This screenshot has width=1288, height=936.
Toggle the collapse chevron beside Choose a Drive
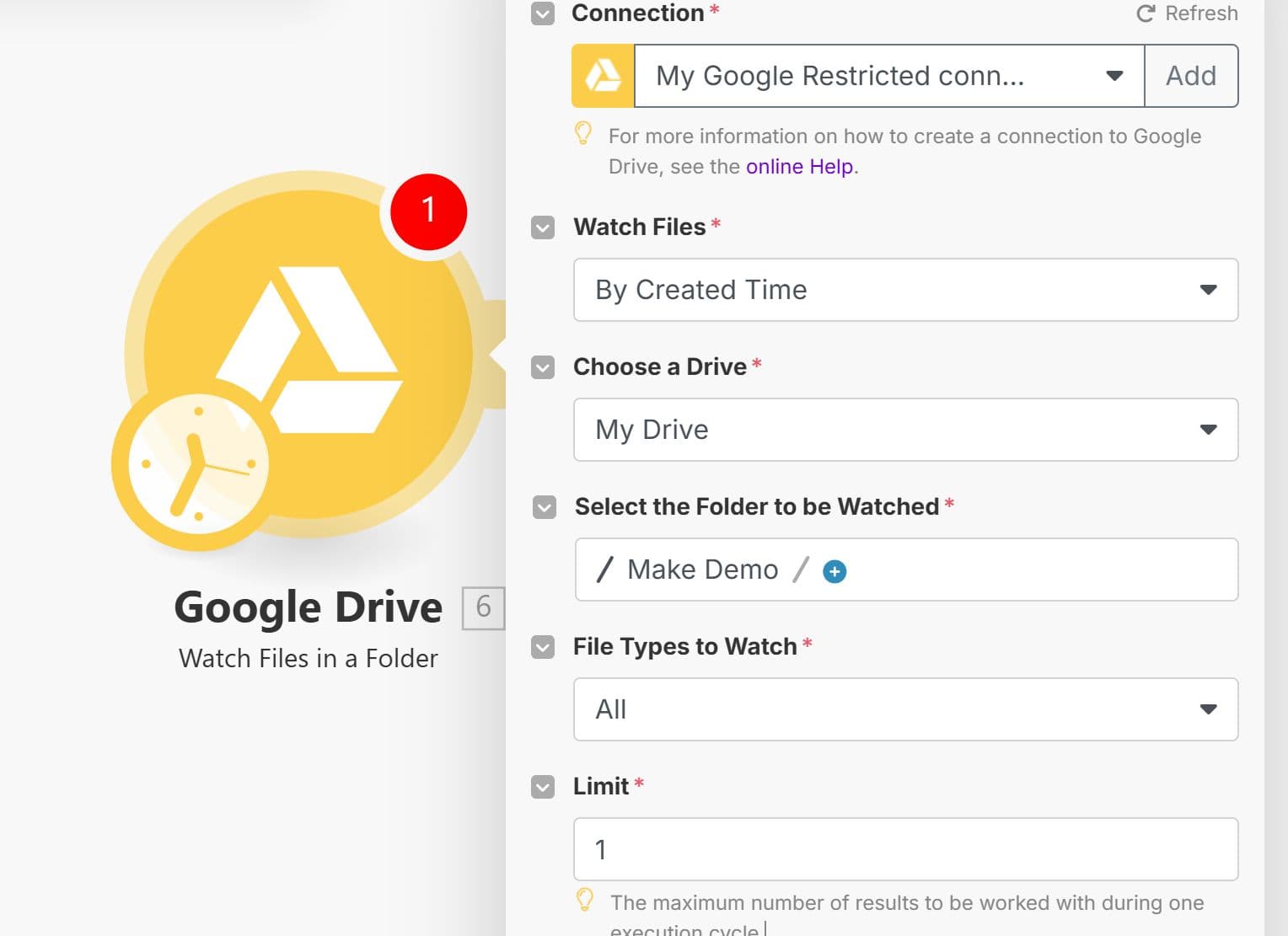click(542, 367)
